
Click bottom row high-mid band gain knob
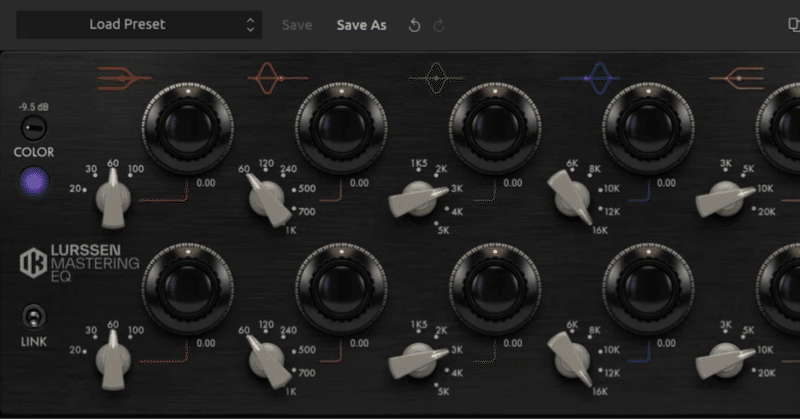(x=648, y=289)
